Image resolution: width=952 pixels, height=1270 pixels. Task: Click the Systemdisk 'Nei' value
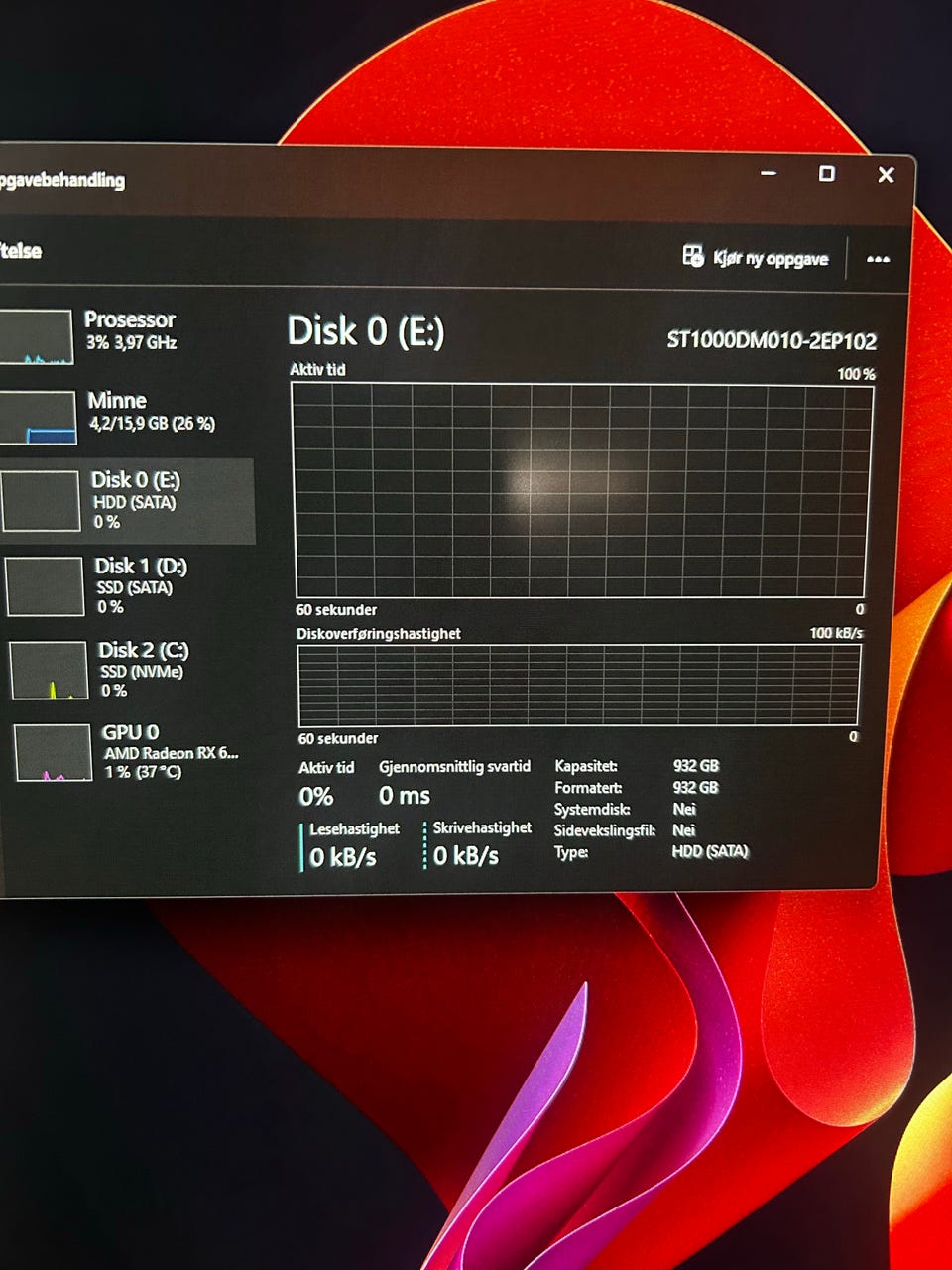pos(684,809)
